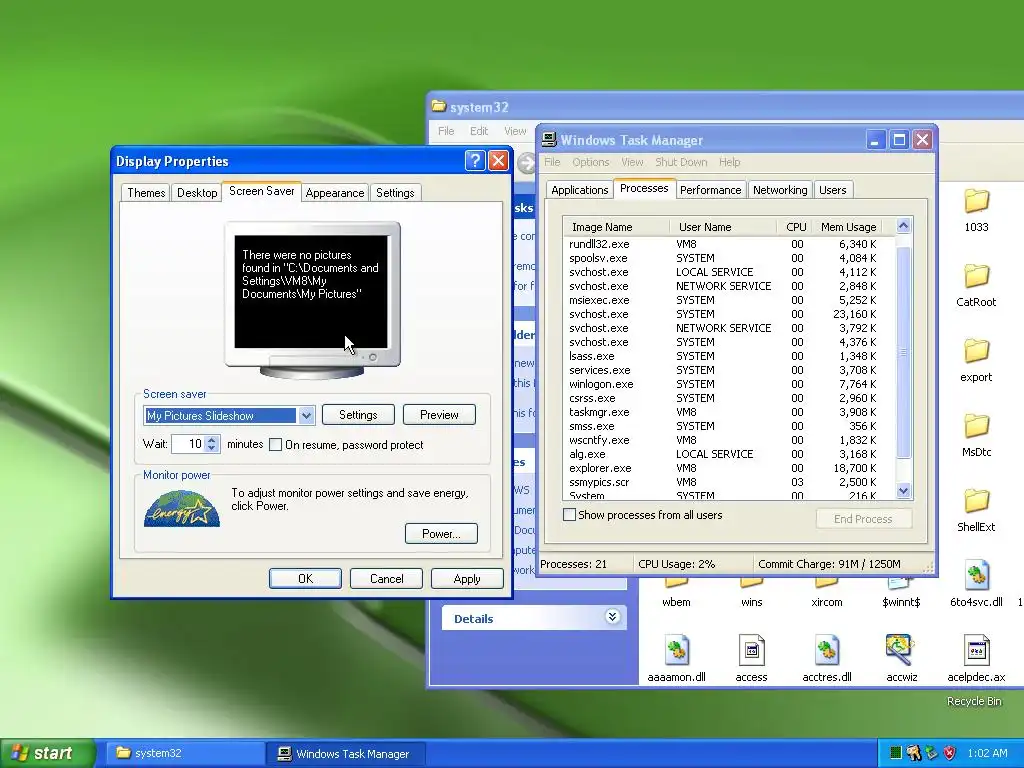Screen dimensions: 1024x768
Task: Click the Apply button
Action: point(467,579)
